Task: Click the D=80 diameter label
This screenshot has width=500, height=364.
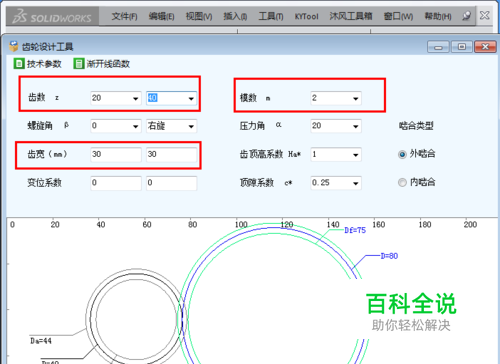Action: [x=389, y=256]
